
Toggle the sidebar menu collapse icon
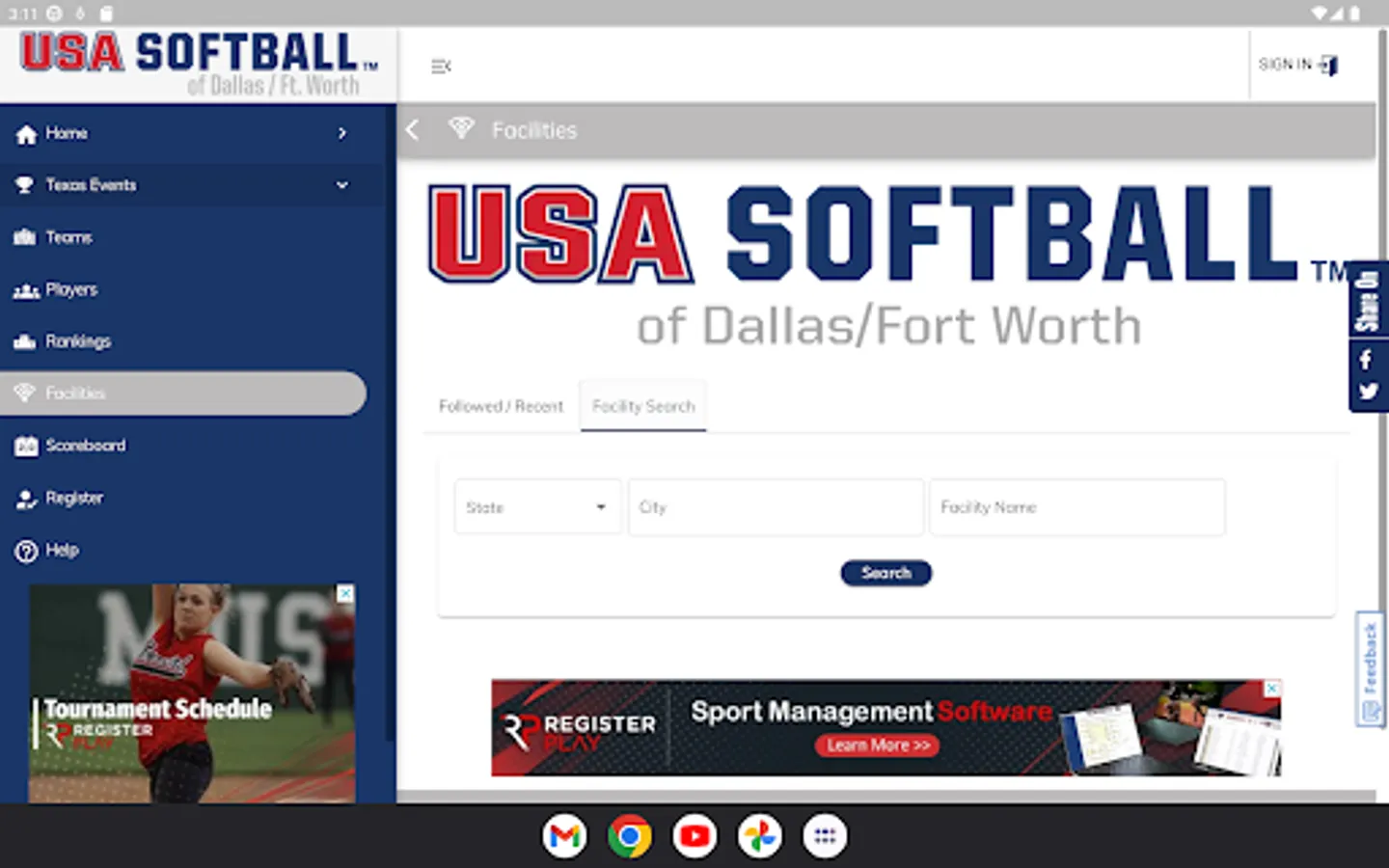tap(441, 67)
